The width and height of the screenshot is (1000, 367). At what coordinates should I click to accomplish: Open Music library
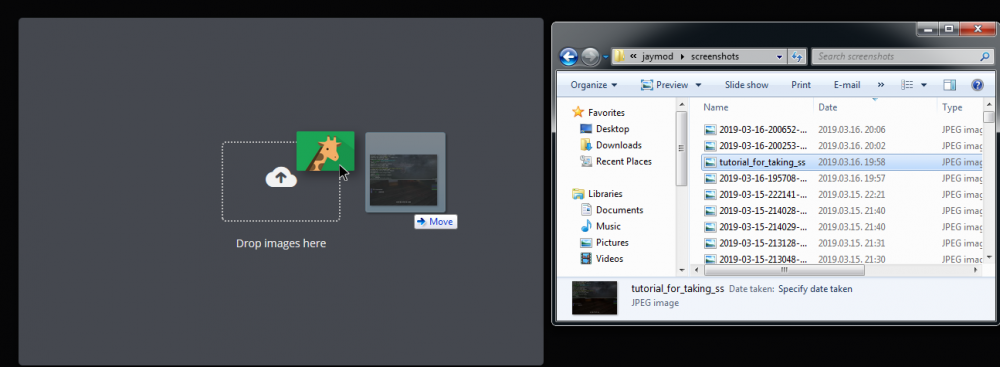[x=608, y=226]
